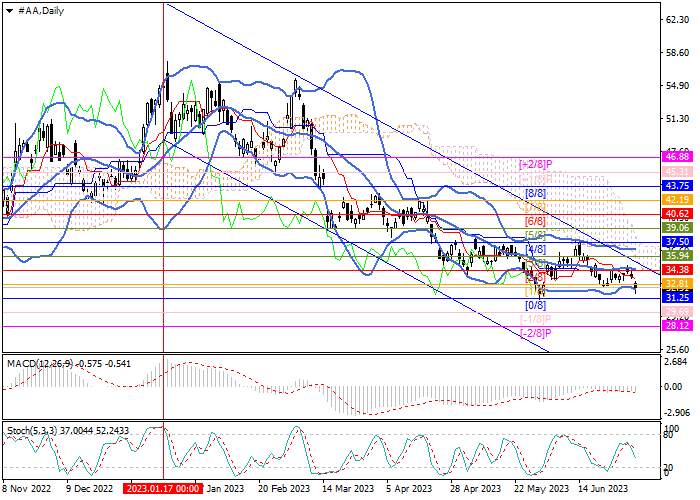Click the 28.12 magenta price label
Image resolution: width=700 pixels, height=500 pixels.
(x=678, y=326)
